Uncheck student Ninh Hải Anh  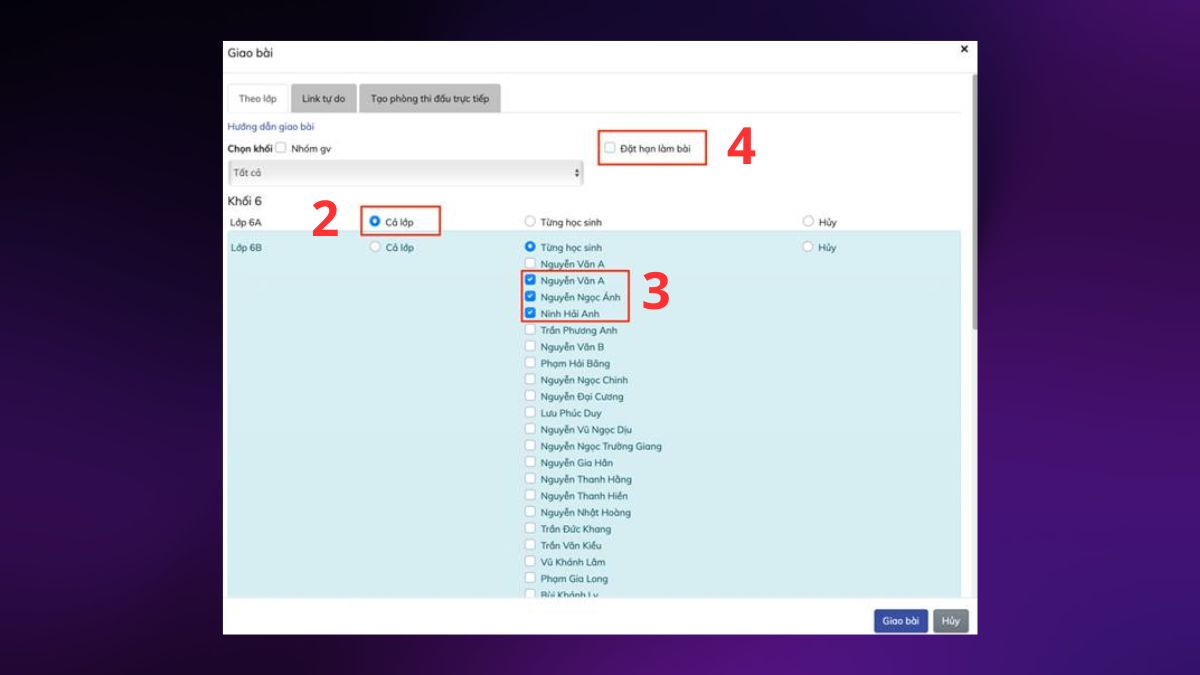531,313
